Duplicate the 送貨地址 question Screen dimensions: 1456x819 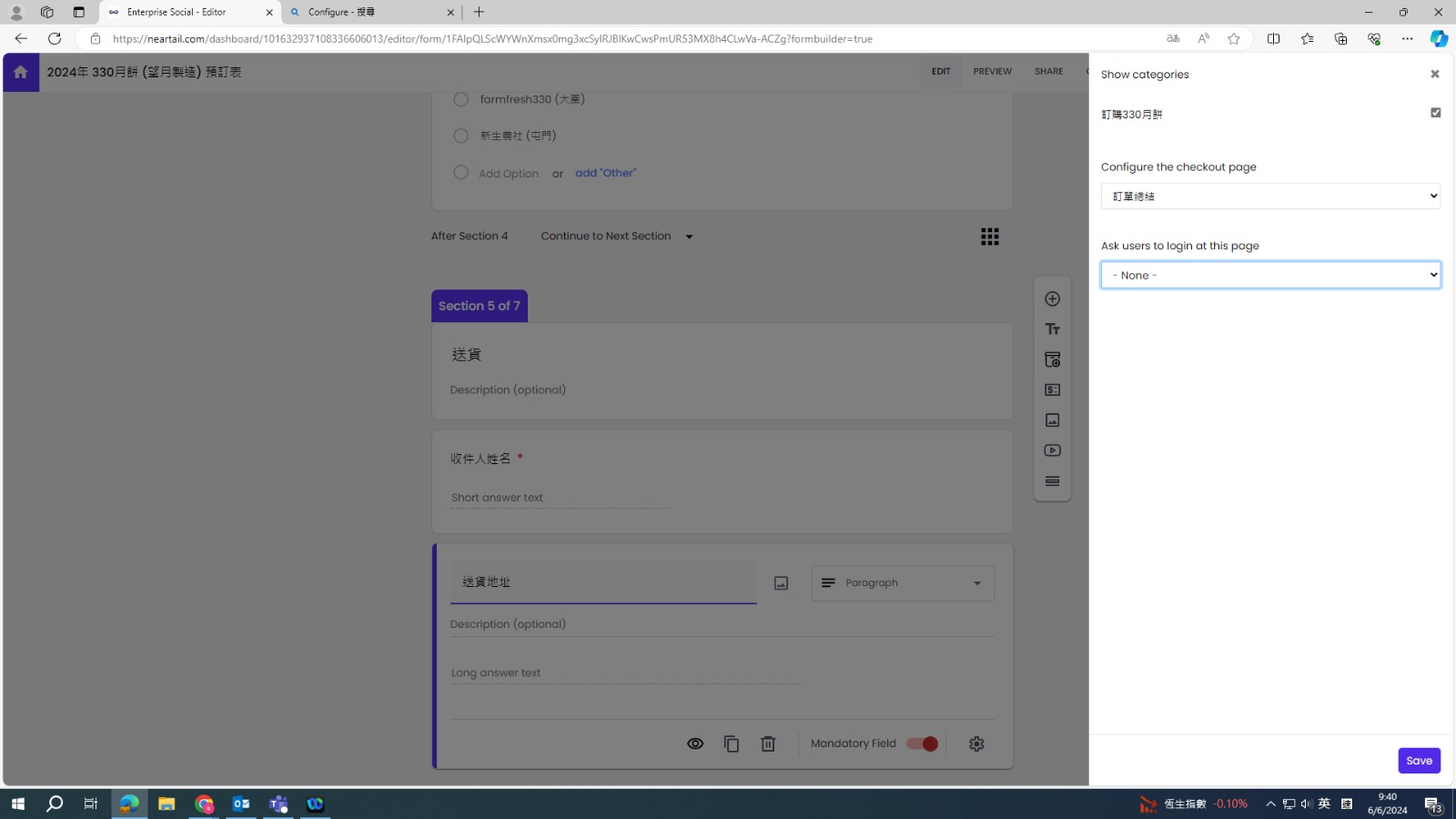click(x=731, y=744)
